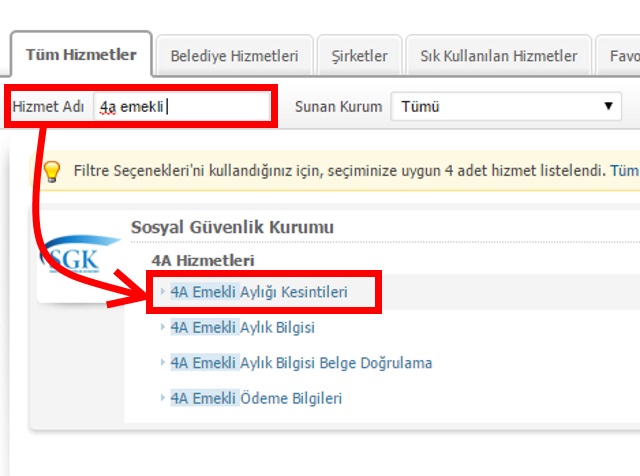Open the Şirketler tab
The height and width of the screenshot is (476, 640).
pyautogui.click(x=360, y=56)
